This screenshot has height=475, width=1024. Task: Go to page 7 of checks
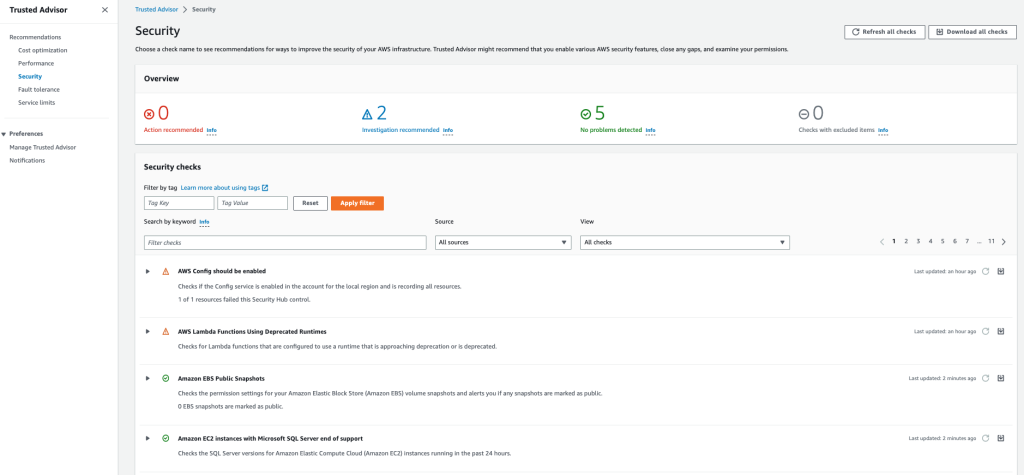click(967, 242)
